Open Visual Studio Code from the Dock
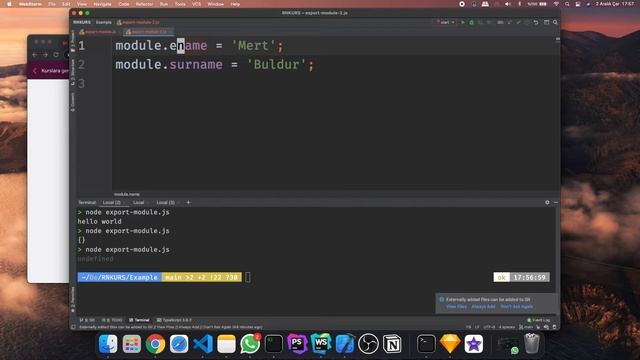The height and width of the screenshot is (360, 640). [x=203, y=344]
